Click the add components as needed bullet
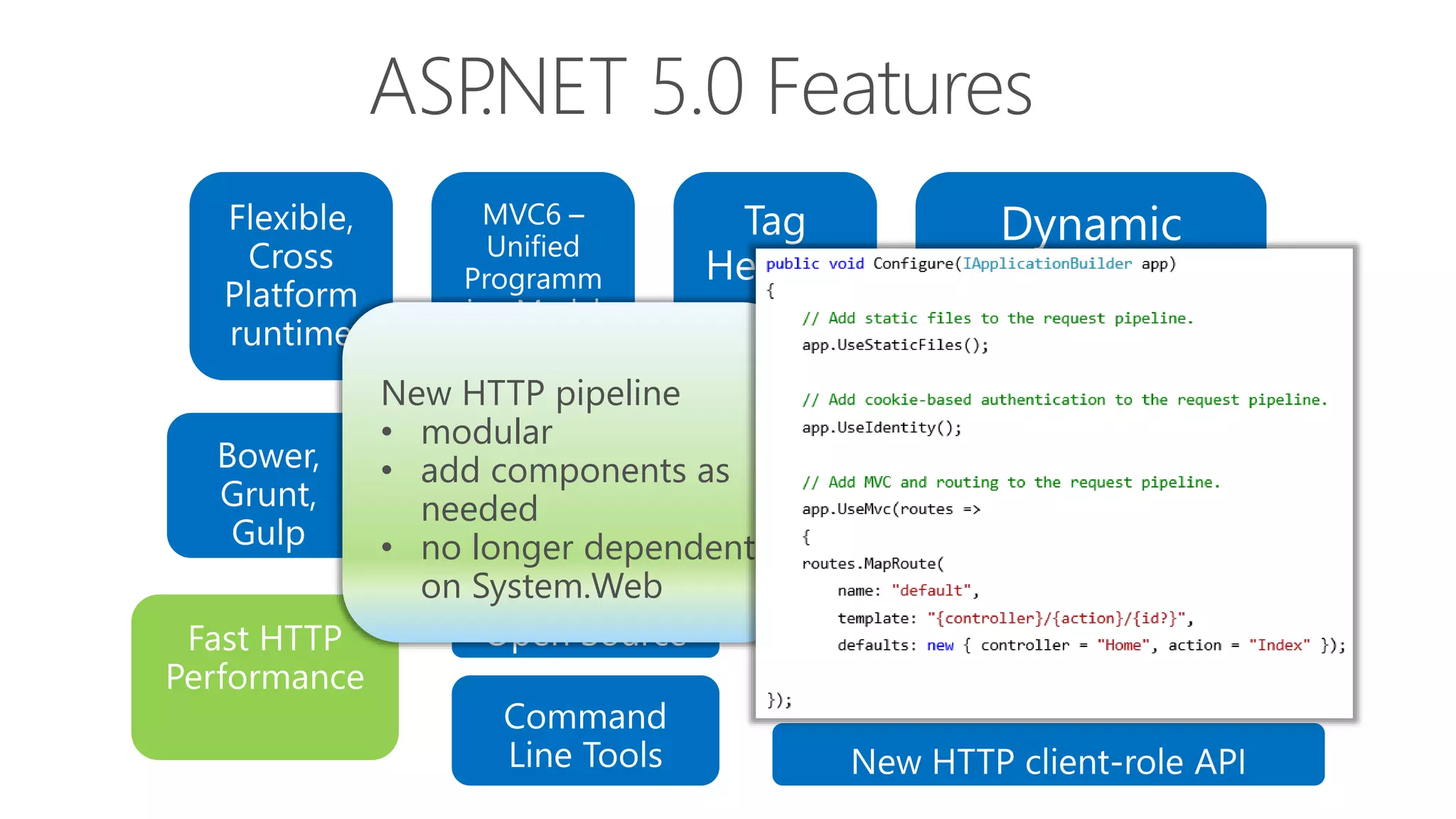 tap(574, 471)
